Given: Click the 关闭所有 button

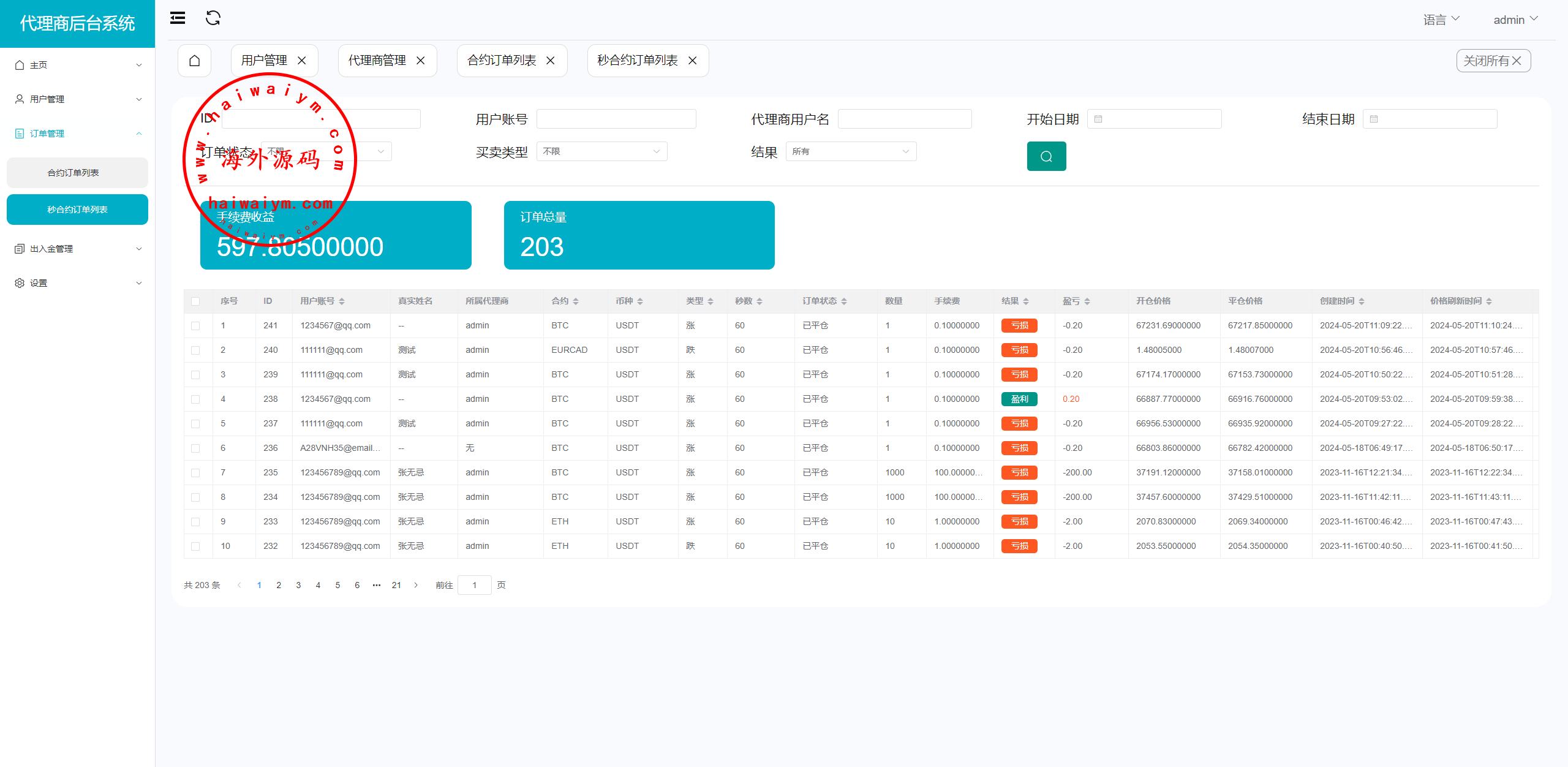Looking at the screenshot, I should click(1493, 61).
